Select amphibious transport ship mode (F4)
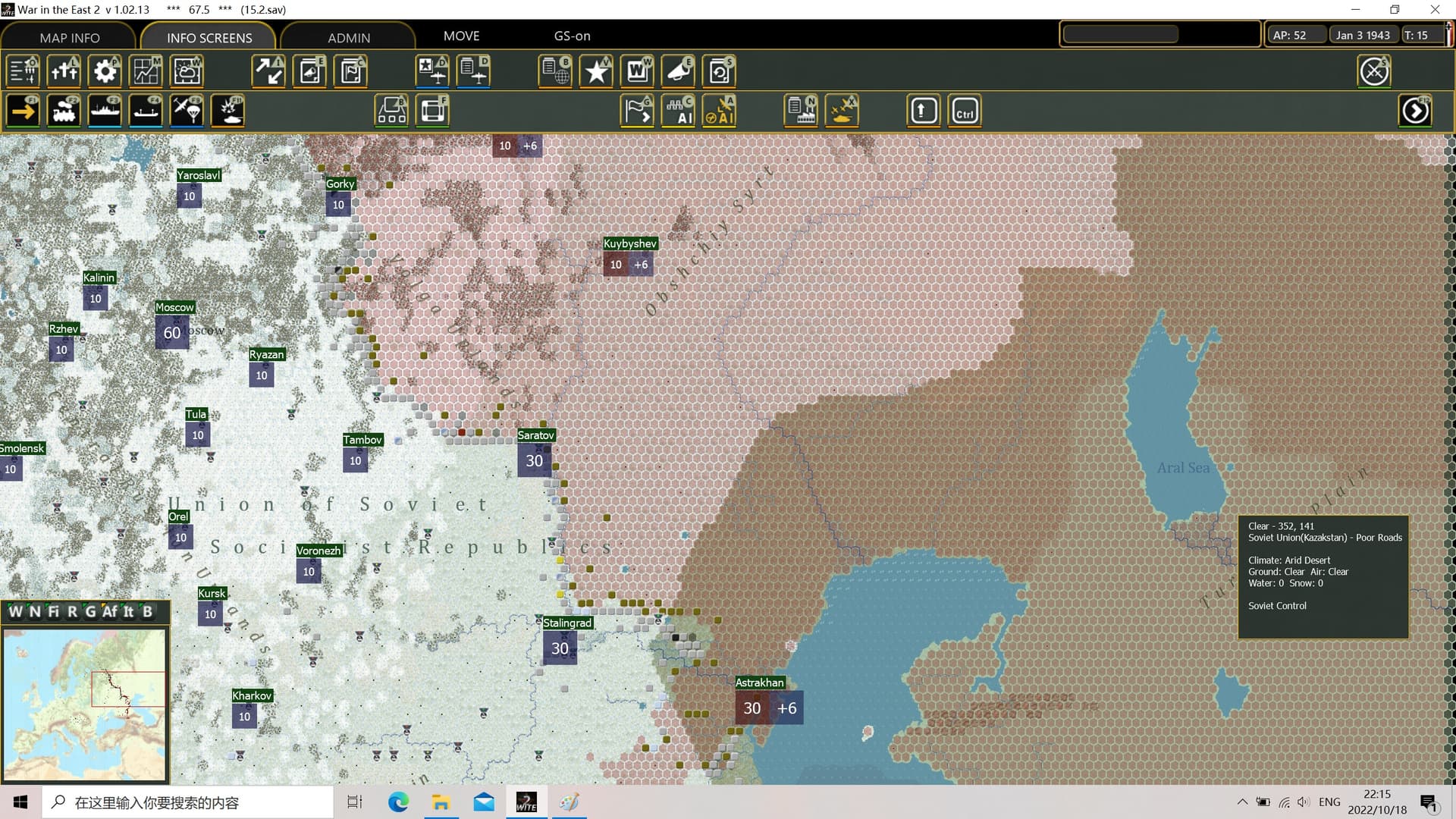 pos(146,111)
